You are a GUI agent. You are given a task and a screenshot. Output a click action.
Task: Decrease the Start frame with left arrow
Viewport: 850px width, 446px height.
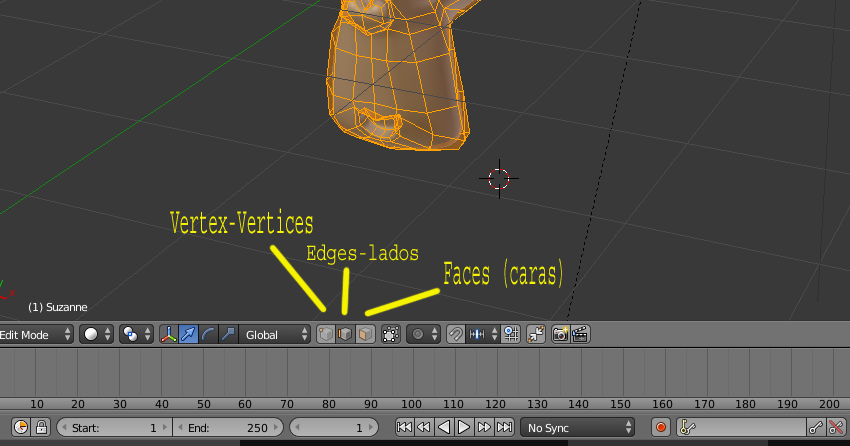pyautogui.click(x=65, y=428)
